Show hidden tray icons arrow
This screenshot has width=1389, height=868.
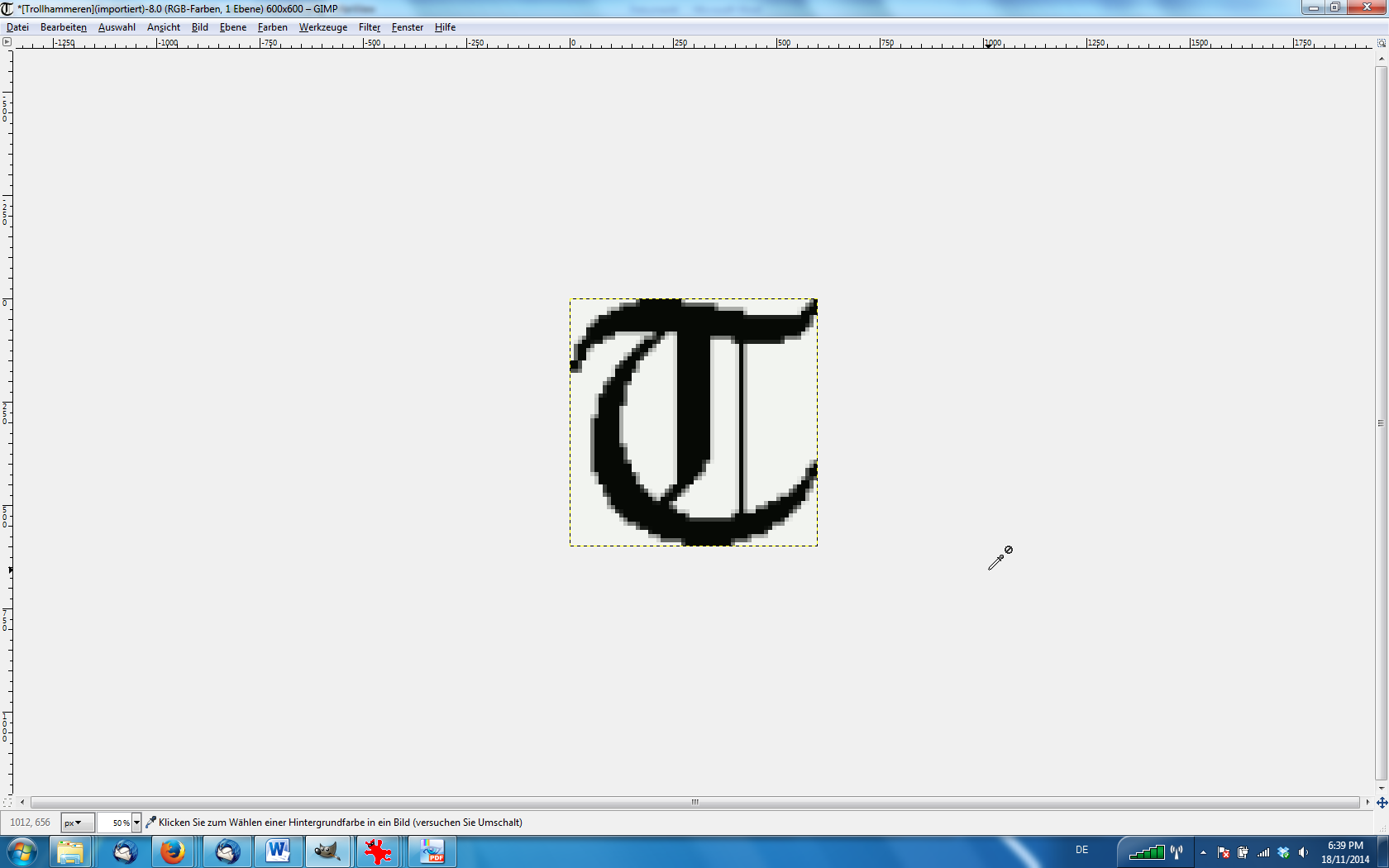1203,852
